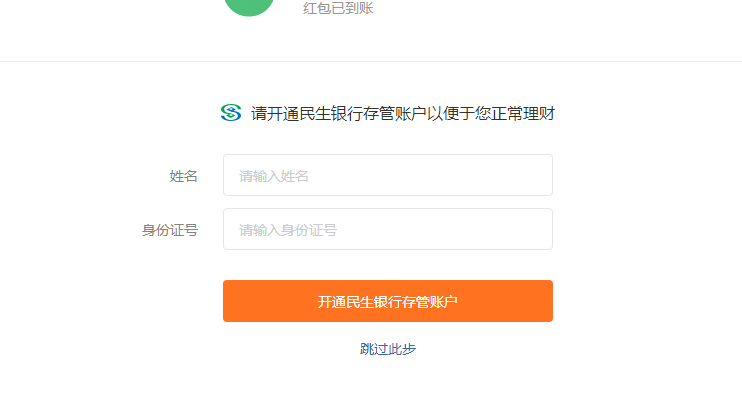Click the partially visible green round badge

click(249, 7)
